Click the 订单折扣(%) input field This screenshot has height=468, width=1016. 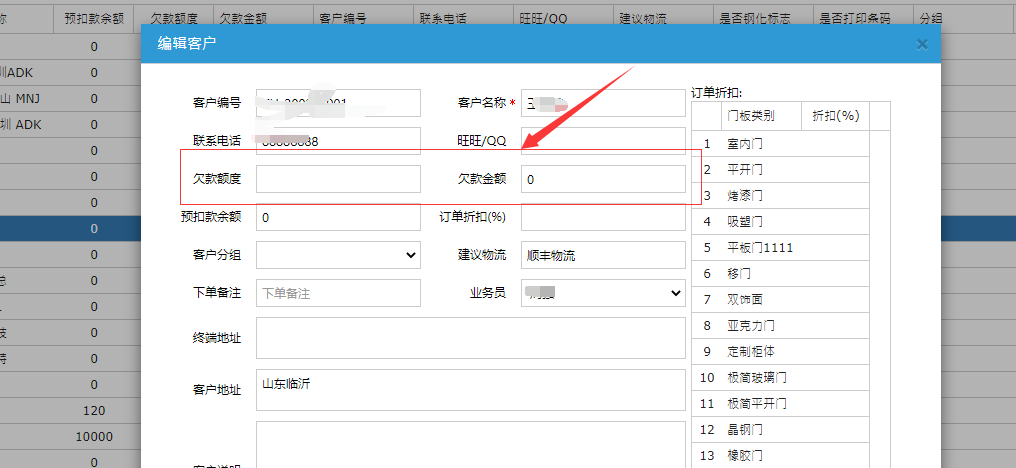click(603, 217)
